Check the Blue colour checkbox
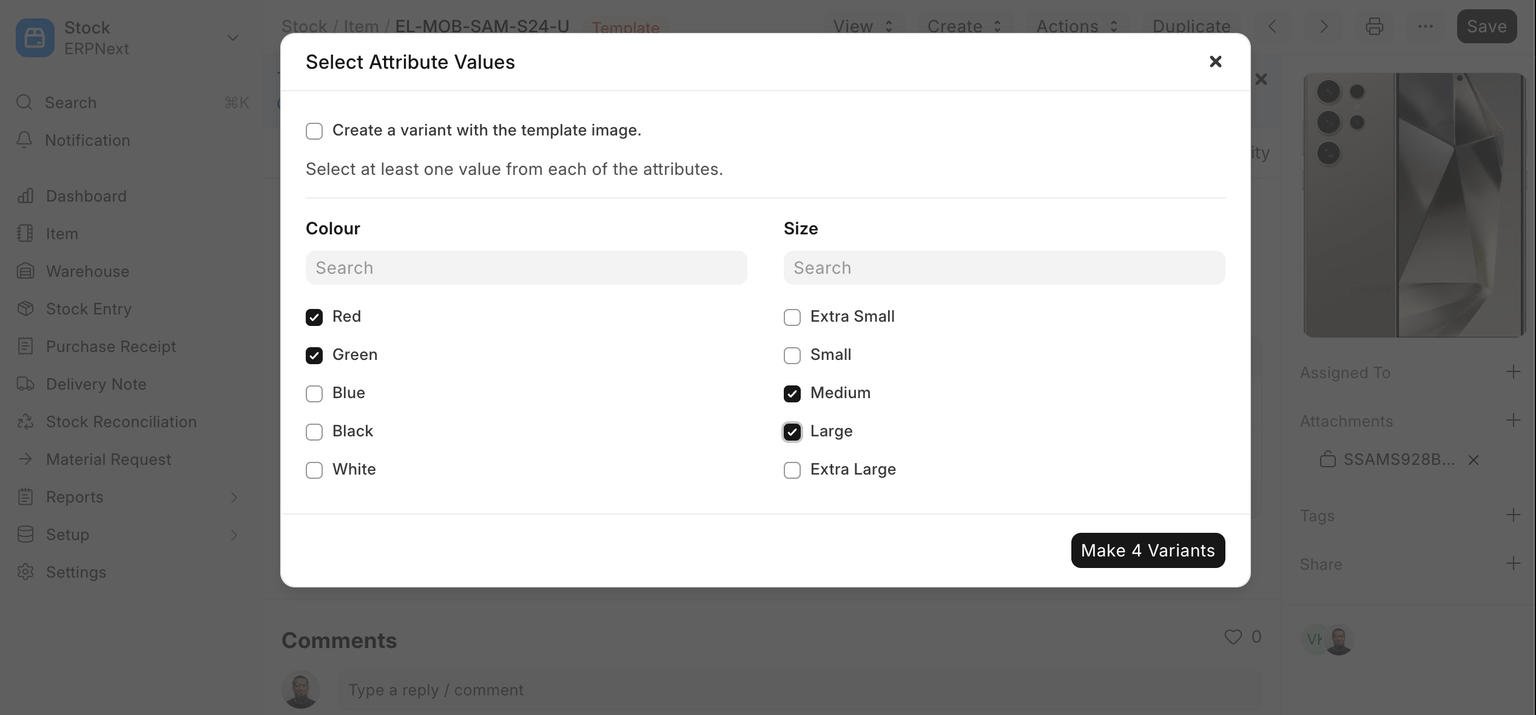Viewport: 1536px width, 715px height. [x=314, y=394]
